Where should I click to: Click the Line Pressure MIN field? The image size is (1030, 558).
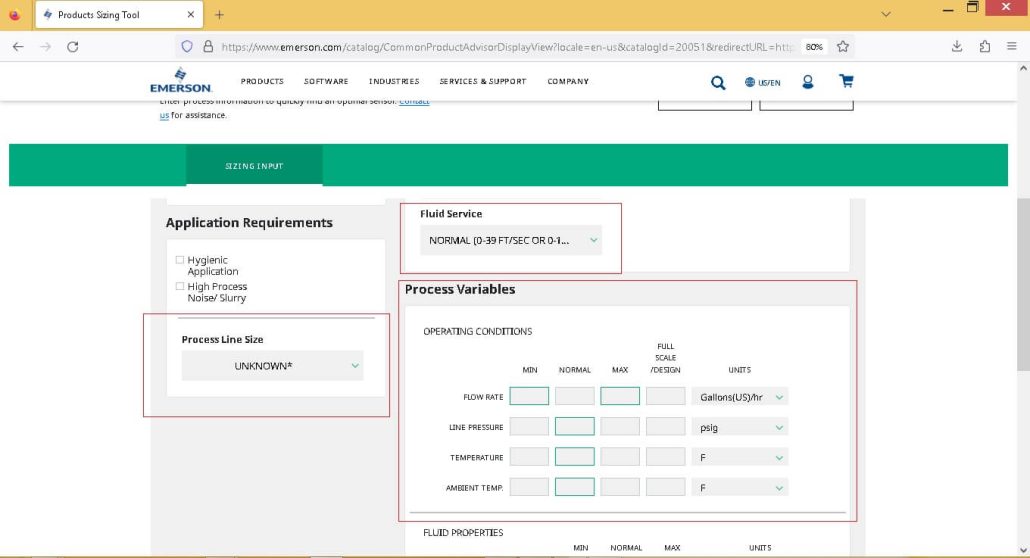tap(529, 426)
